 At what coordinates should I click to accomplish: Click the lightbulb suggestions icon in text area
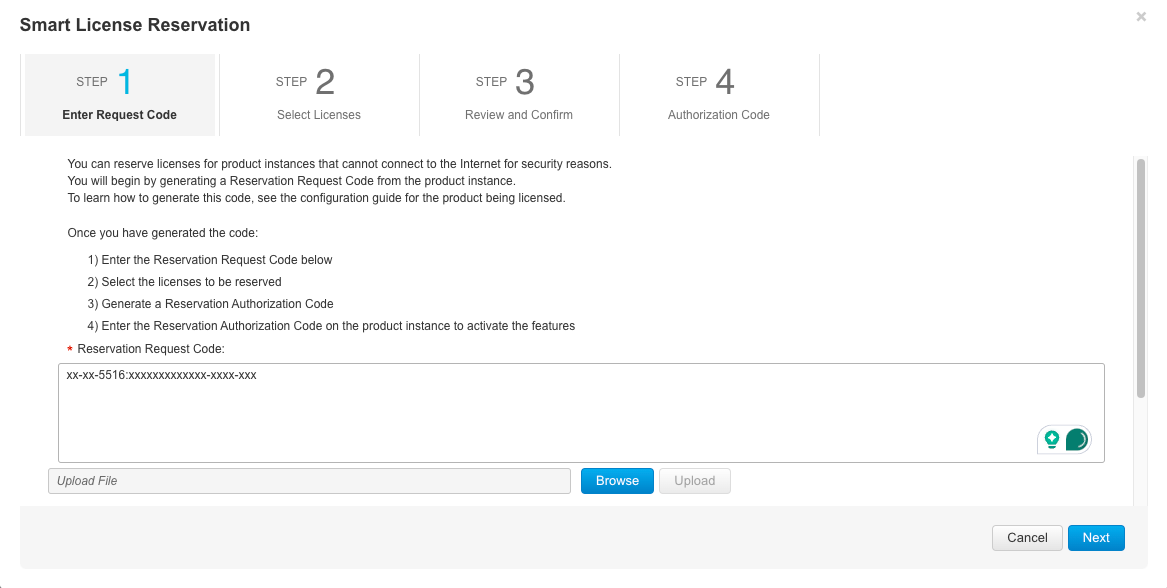point(1051,439)
